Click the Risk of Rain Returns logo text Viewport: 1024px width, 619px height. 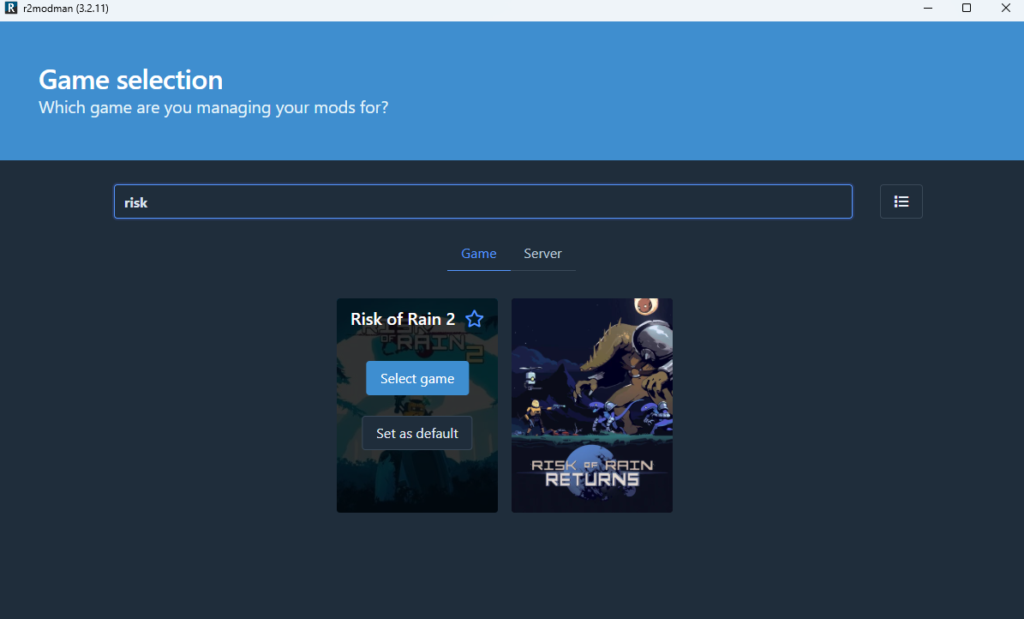591,472
